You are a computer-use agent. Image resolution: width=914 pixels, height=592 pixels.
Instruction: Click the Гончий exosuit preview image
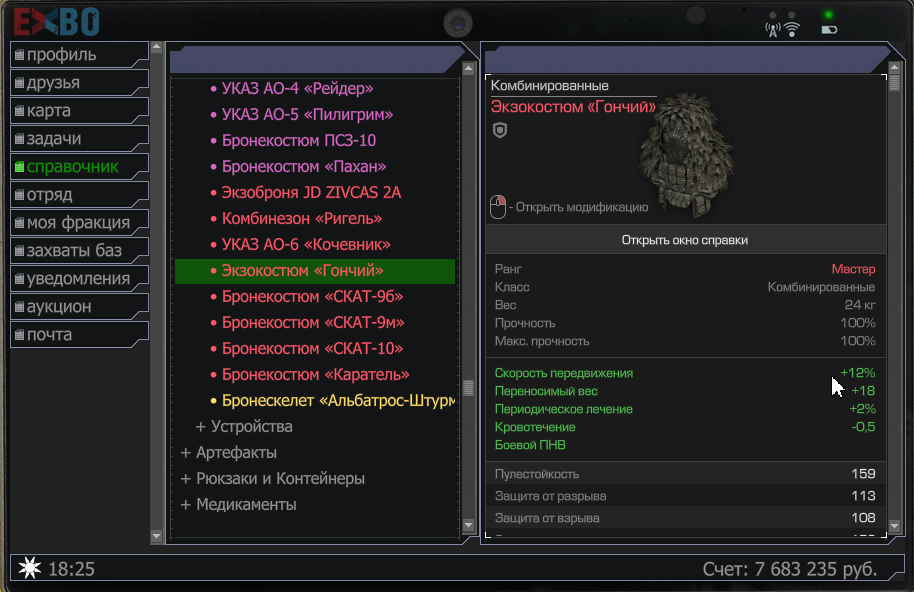click(x=686, y=155)
